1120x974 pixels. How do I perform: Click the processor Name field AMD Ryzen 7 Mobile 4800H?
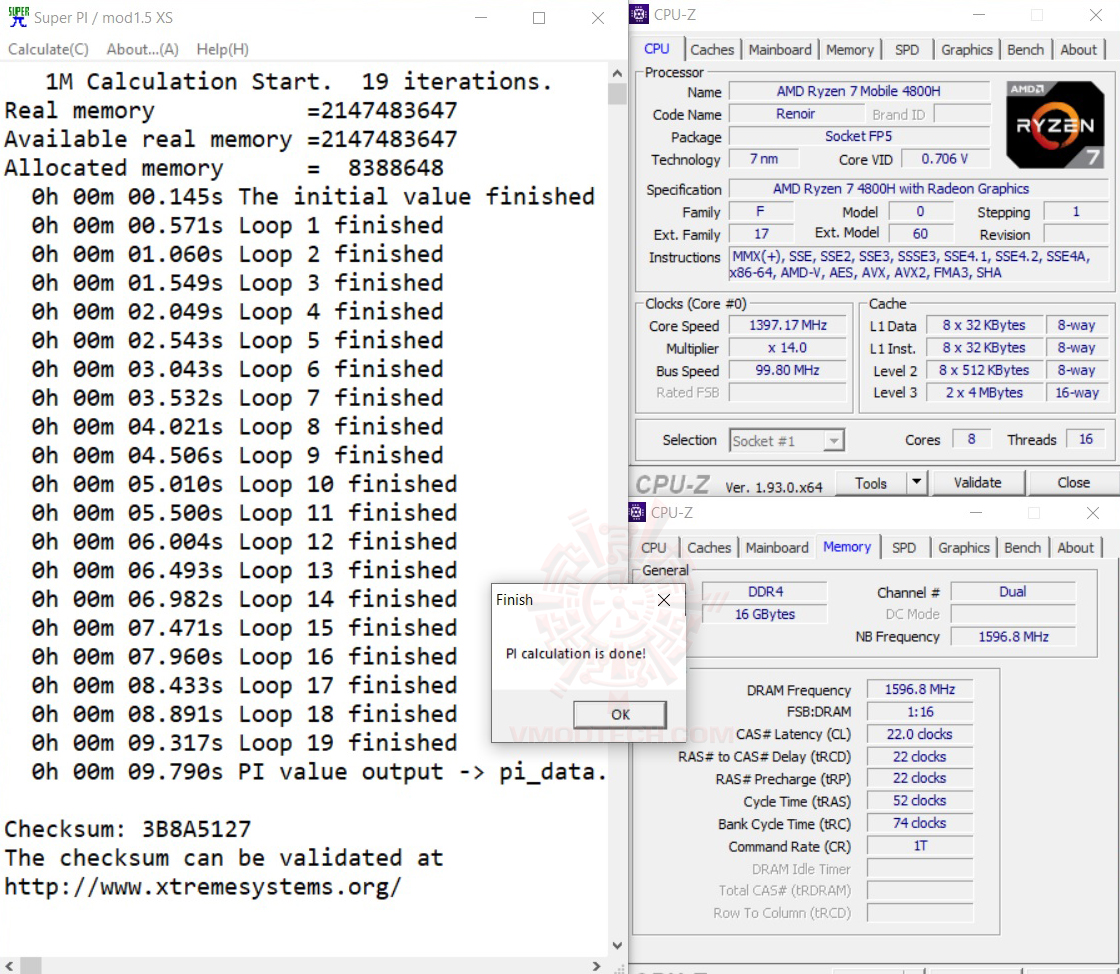click(859, 91)
